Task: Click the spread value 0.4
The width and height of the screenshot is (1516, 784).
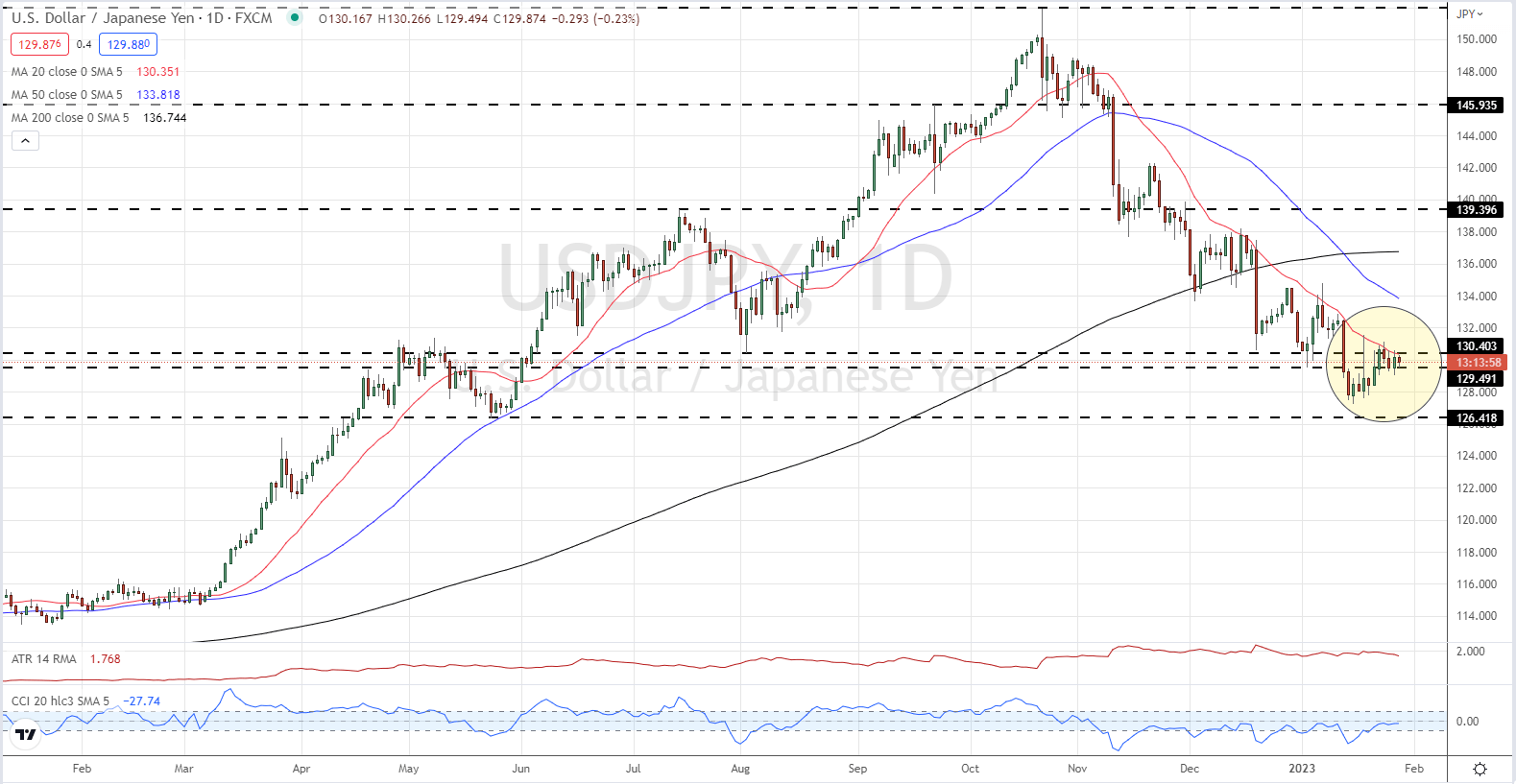Action: tap(84, 44)
